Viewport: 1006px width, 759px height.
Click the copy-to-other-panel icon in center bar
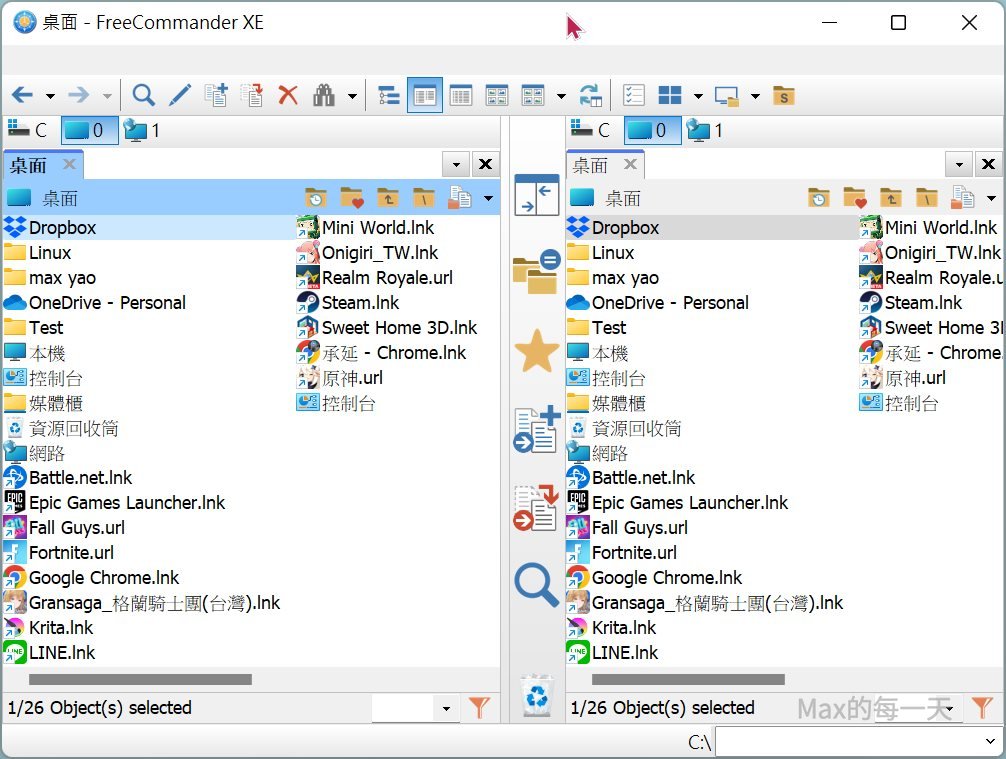click(x=536, y=430)
